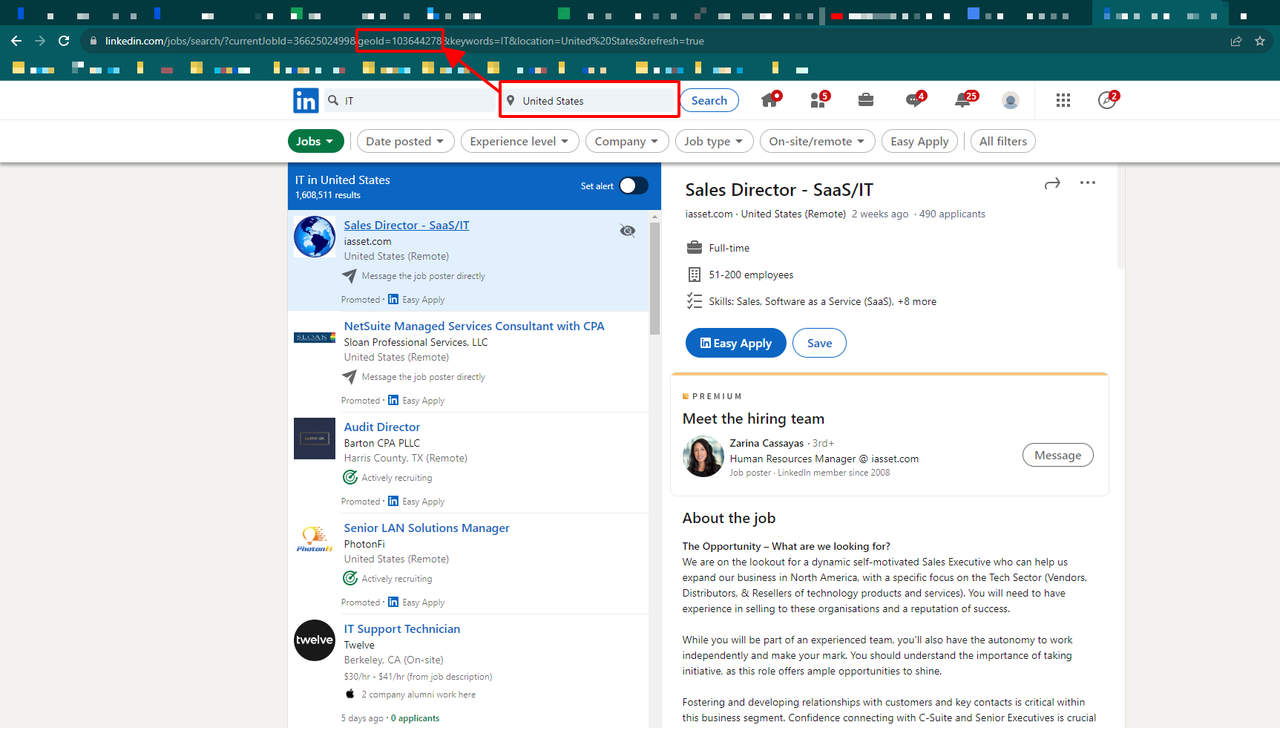Click the share arrow for this job
Image resolution: width=1280 pixels, height=742 pixels.
pyautogui.click(x=1052, y=183)
